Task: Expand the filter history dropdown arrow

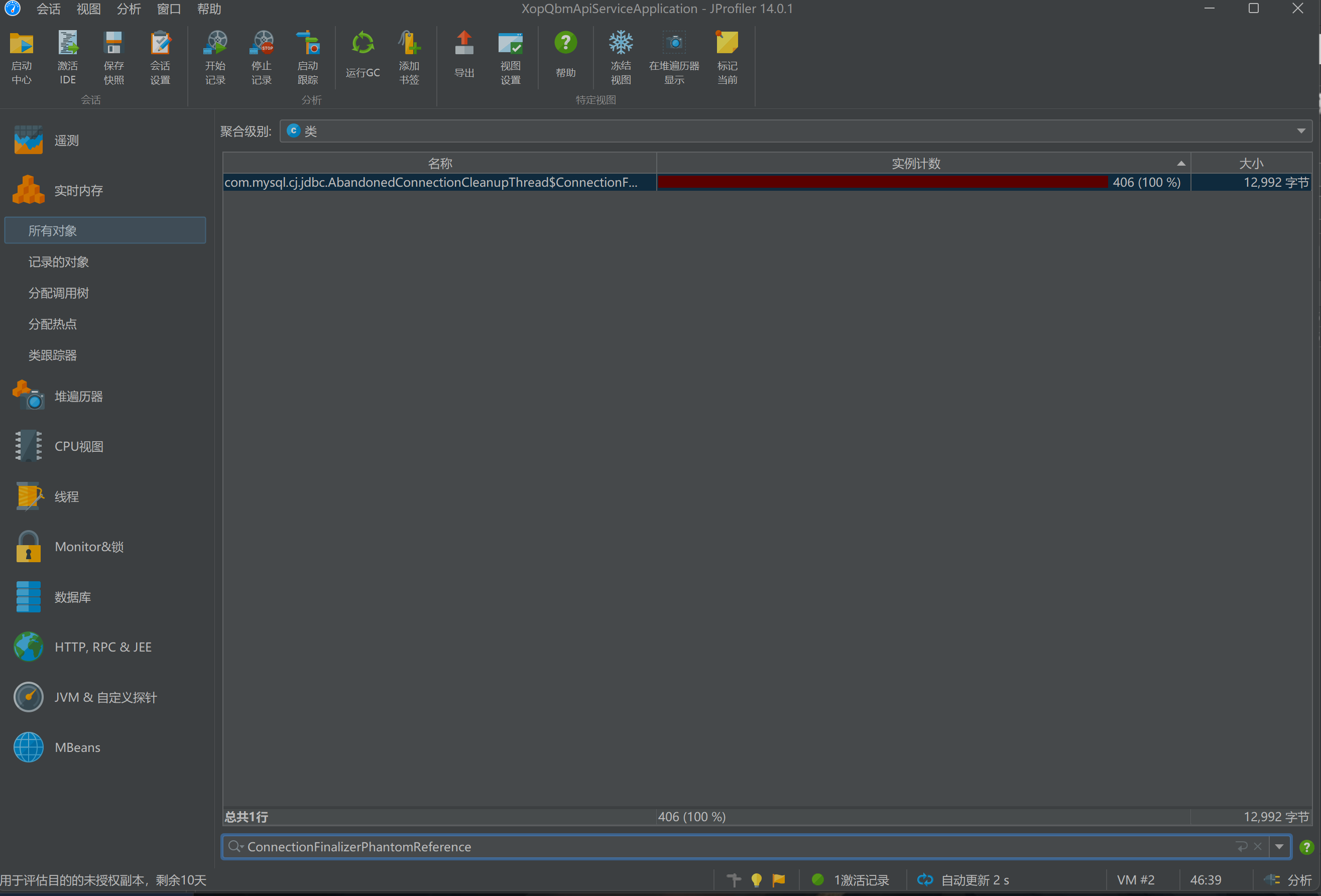Action: click(x=1279, y=847)
